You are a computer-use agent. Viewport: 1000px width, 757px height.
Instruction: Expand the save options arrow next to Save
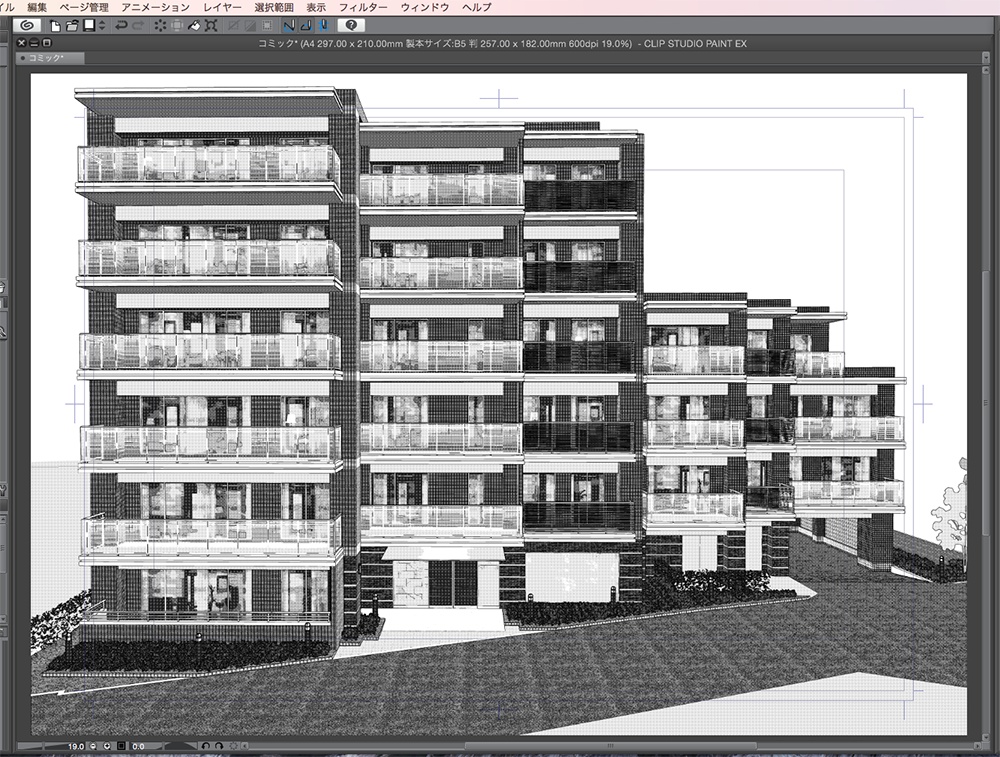[x=101, y=26]
